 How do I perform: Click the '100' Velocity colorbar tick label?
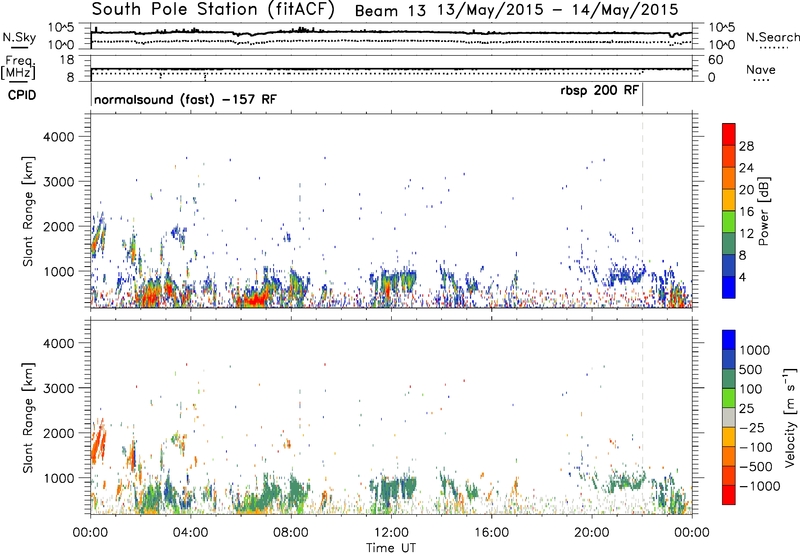(751, 389)
